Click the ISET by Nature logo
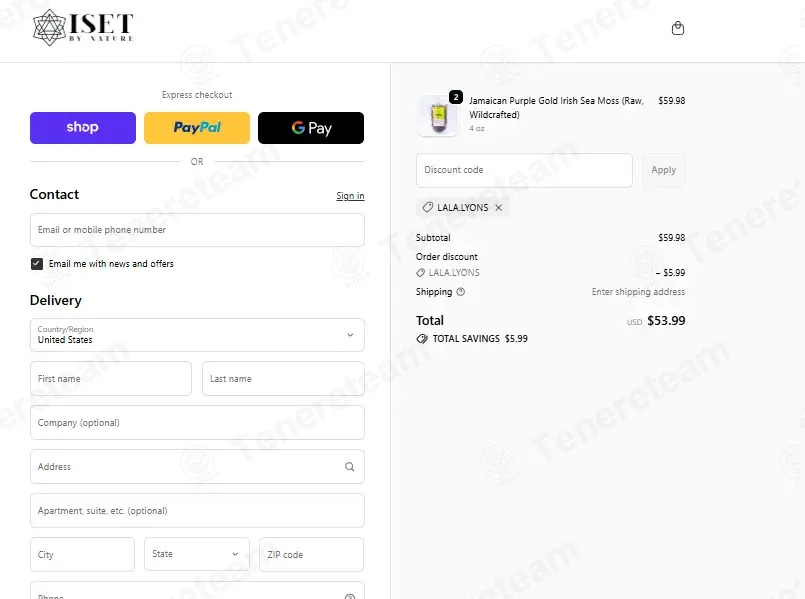The image size is (805, 599). coord(83,27)
